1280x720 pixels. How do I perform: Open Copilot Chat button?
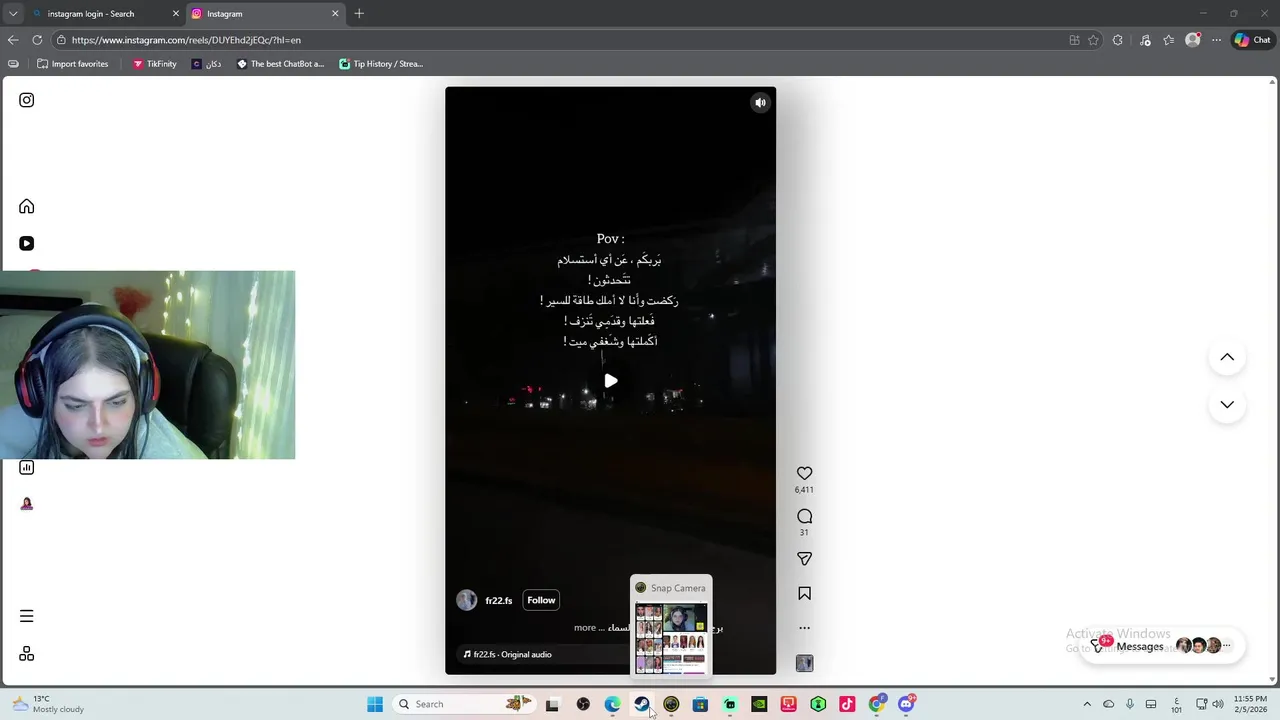1252,40
